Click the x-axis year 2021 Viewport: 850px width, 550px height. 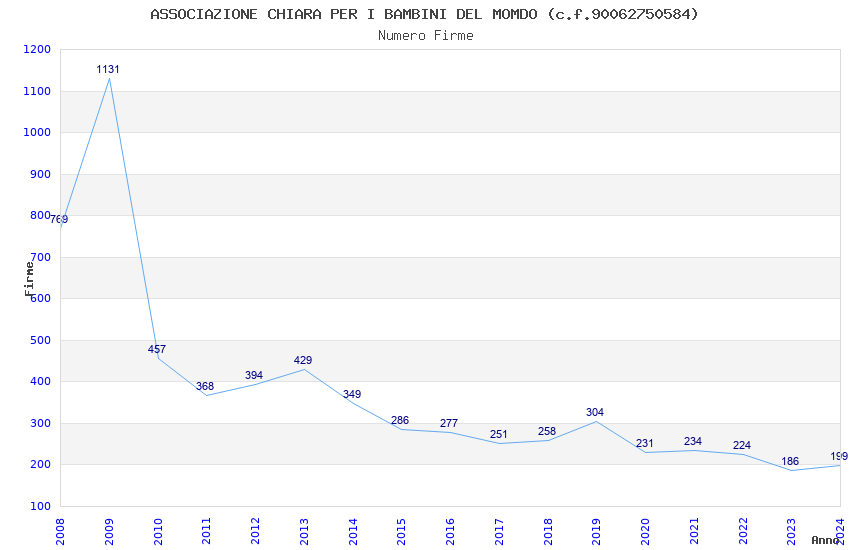[x=694, y=531]
